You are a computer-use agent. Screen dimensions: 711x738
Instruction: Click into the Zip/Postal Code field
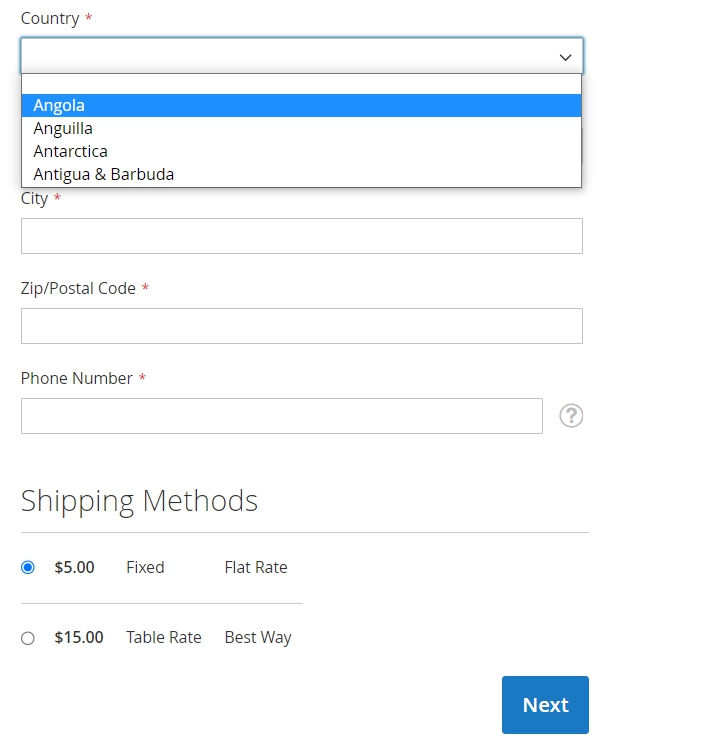[x=302, y=326]
